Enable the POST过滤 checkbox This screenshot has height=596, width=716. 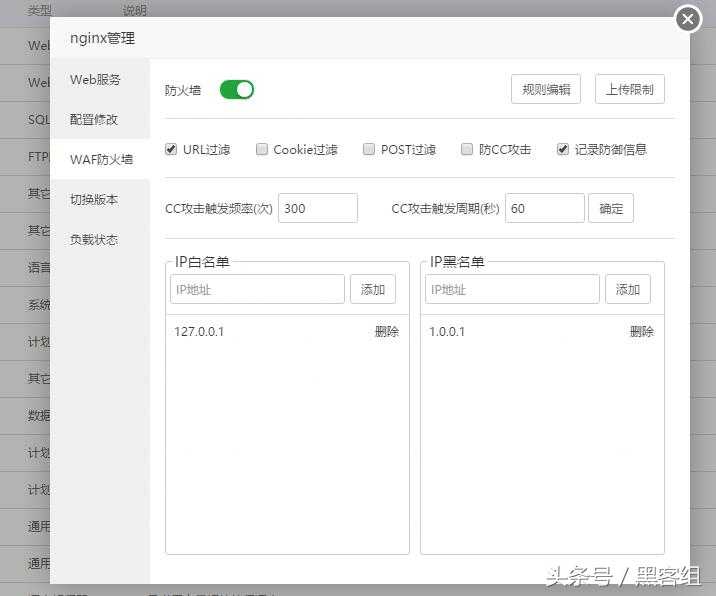coord(369,149)
